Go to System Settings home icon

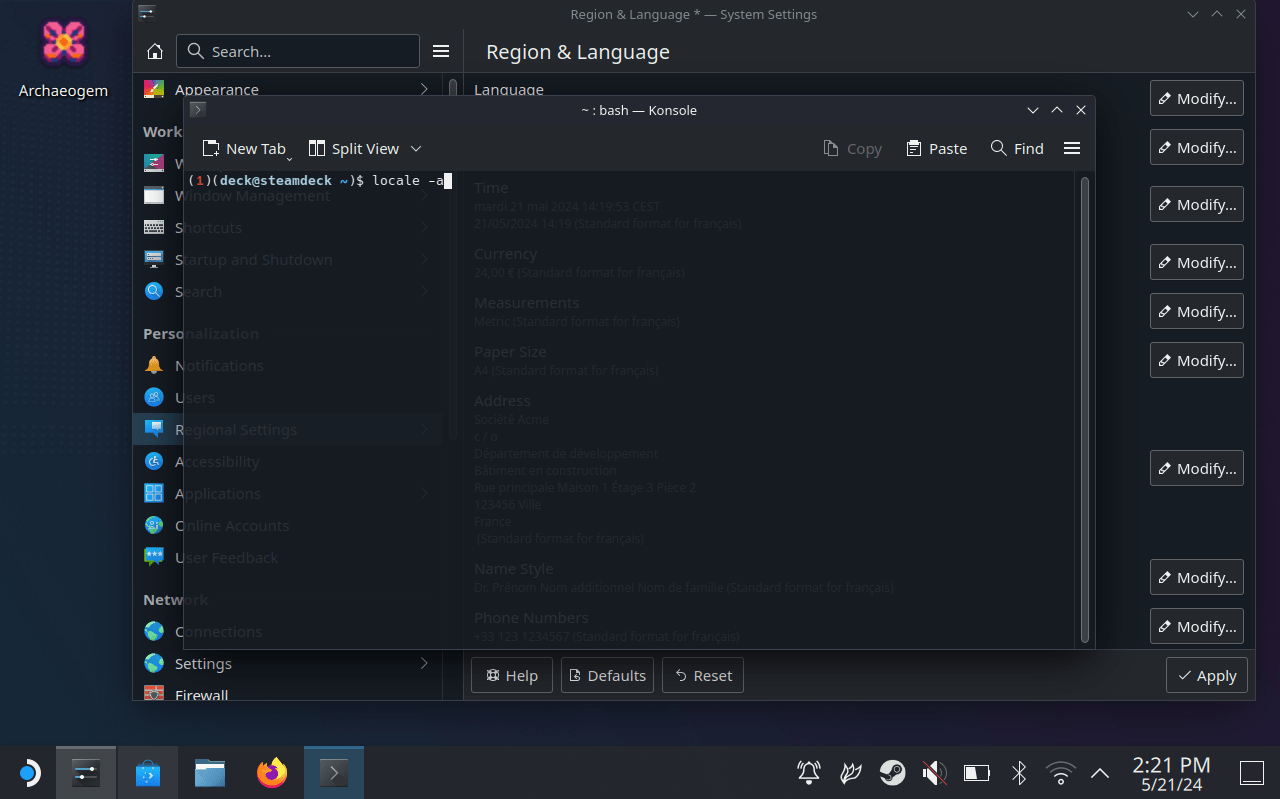(x=155, y=51)
